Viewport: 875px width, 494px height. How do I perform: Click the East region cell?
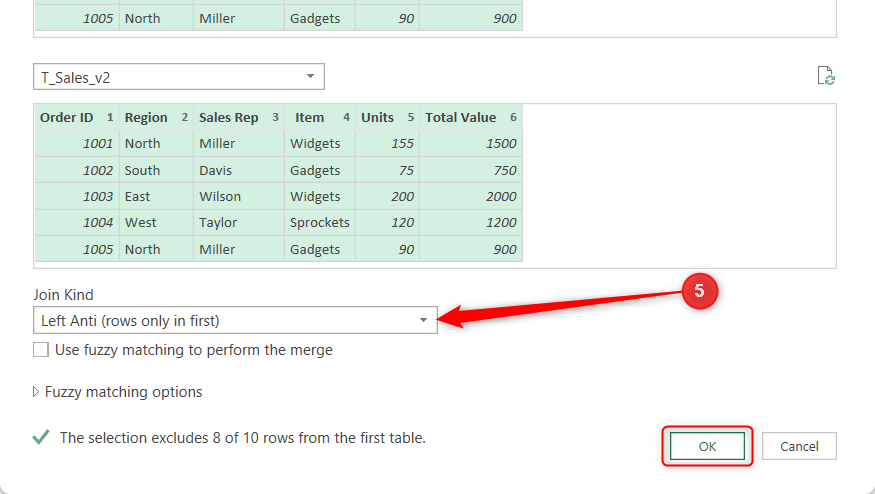[x=156, y=196]
